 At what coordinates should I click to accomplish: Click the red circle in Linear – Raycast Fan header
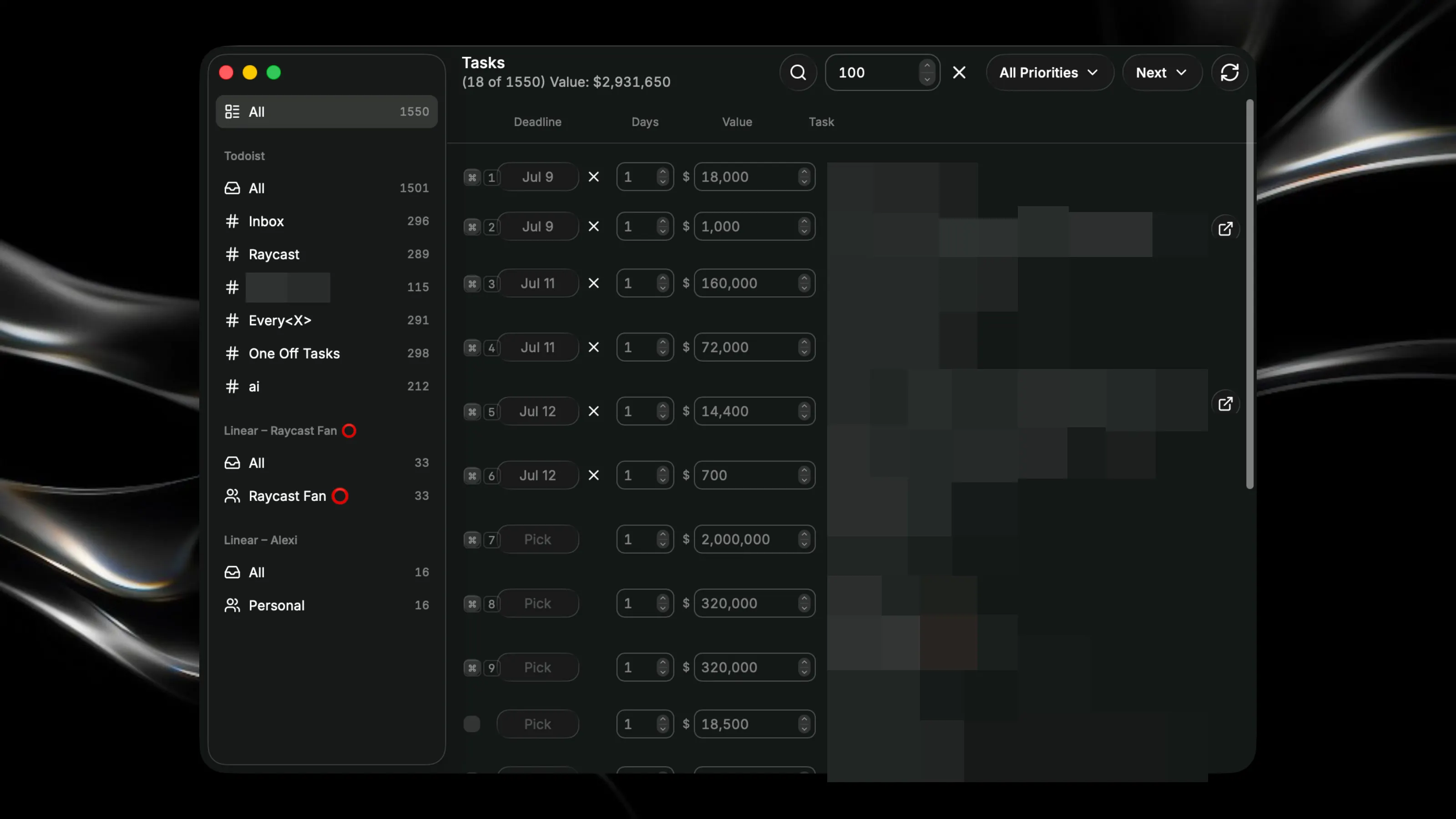[349, 430]
